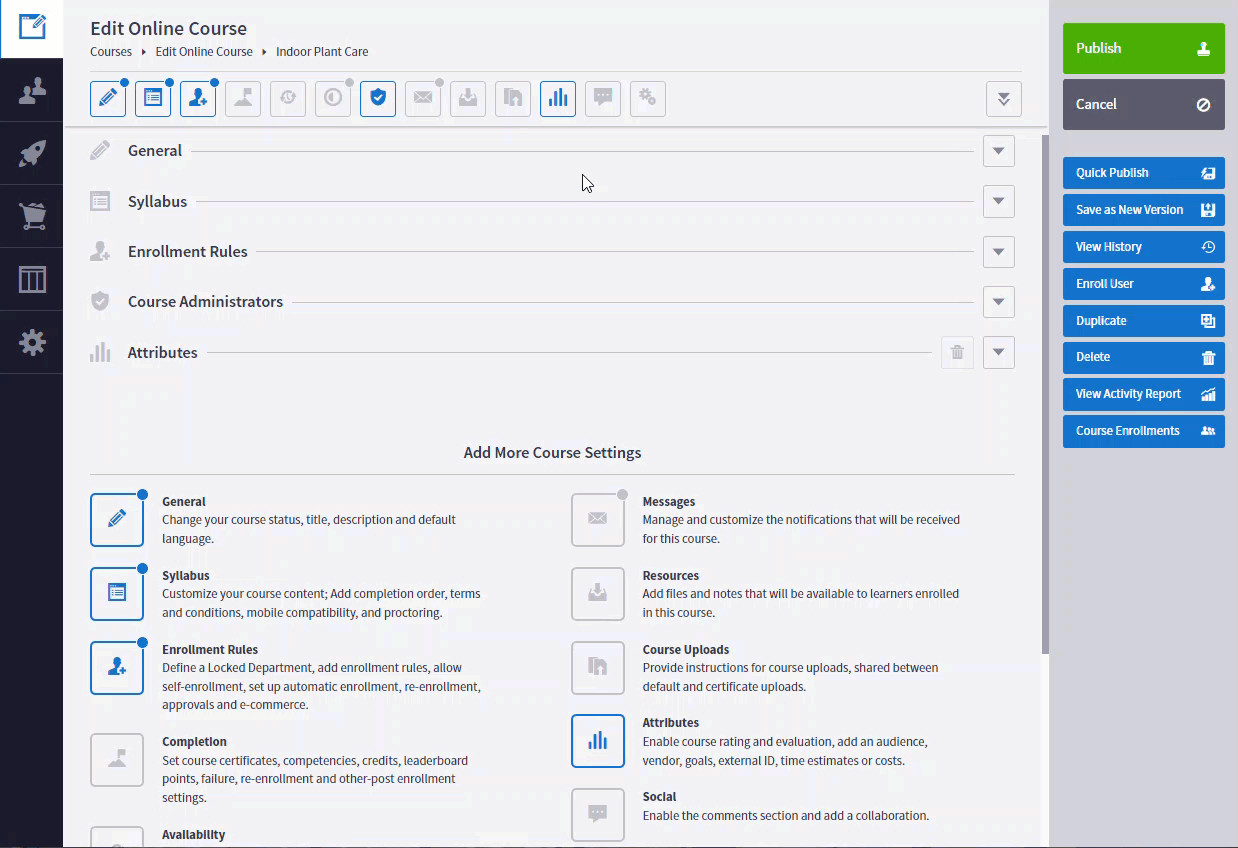Toggle the General tile under Add More Course Settings

[x=117, y=520]
